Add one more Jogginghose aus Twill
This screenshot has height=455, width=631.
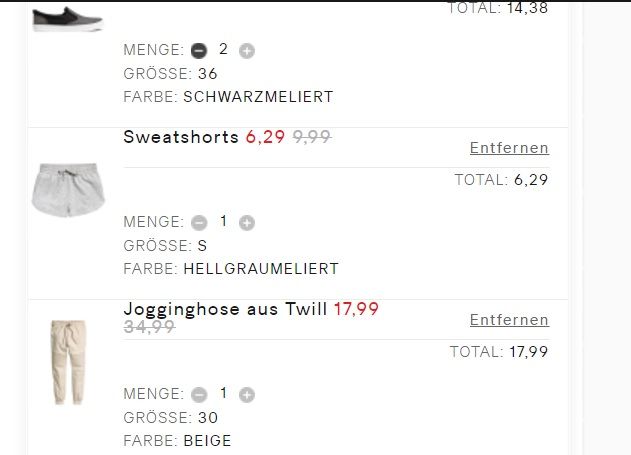pyautogui.click(x=247, y=394)
